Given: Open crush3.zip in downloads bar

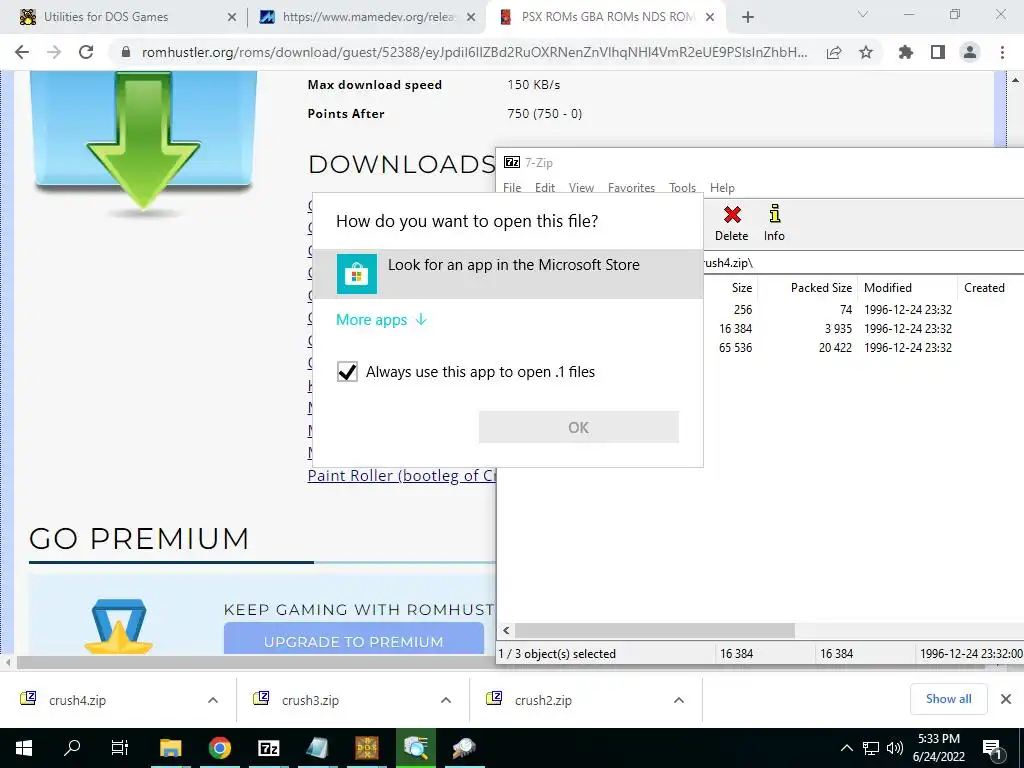Looking at the screenshot, I should coord(310,700).
